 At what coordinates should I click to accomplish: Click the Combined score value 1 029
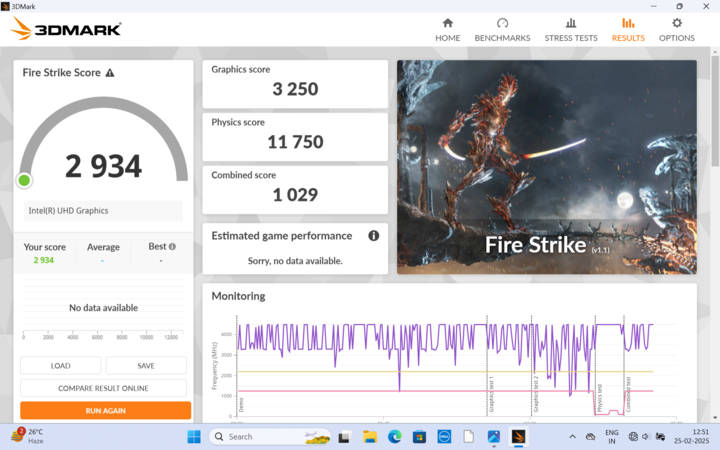point(295,195)
